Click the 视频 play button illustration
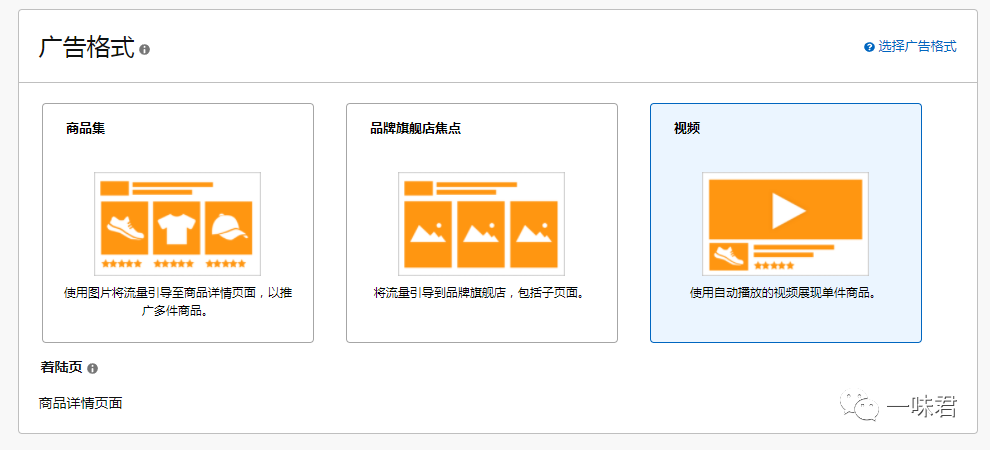This screenshot has width=990, height=450. pyautogui.click(x=785, y=223)
